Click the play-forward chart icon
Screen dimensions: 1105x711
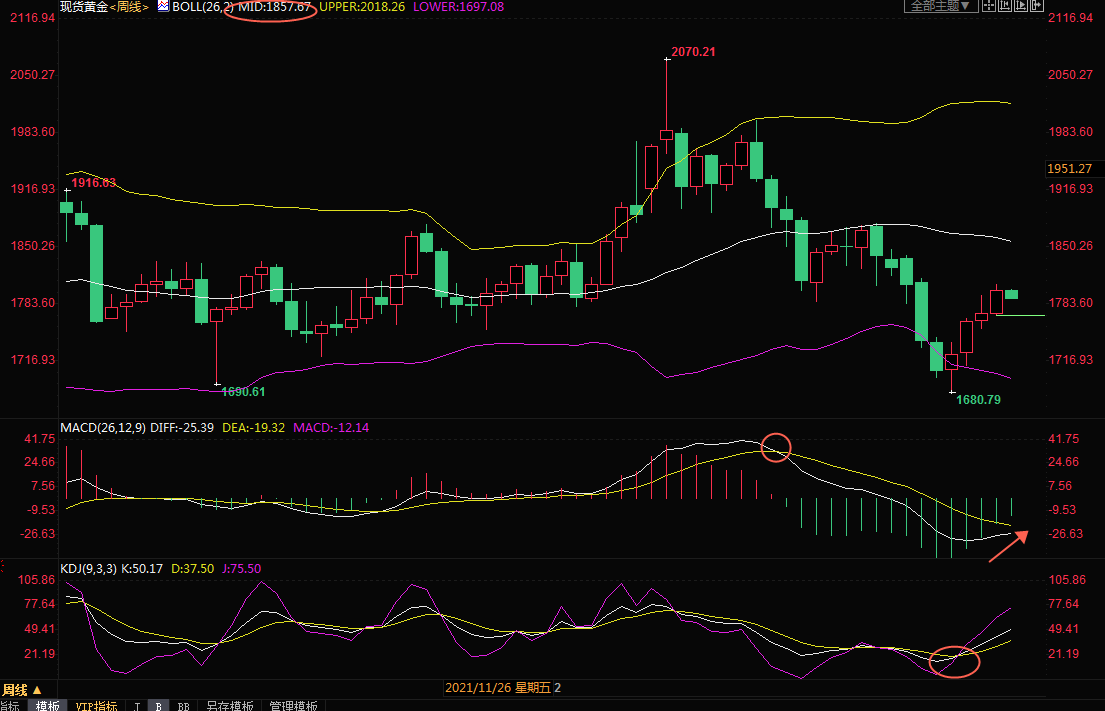pyautogui.click(x=1021, y=5)
